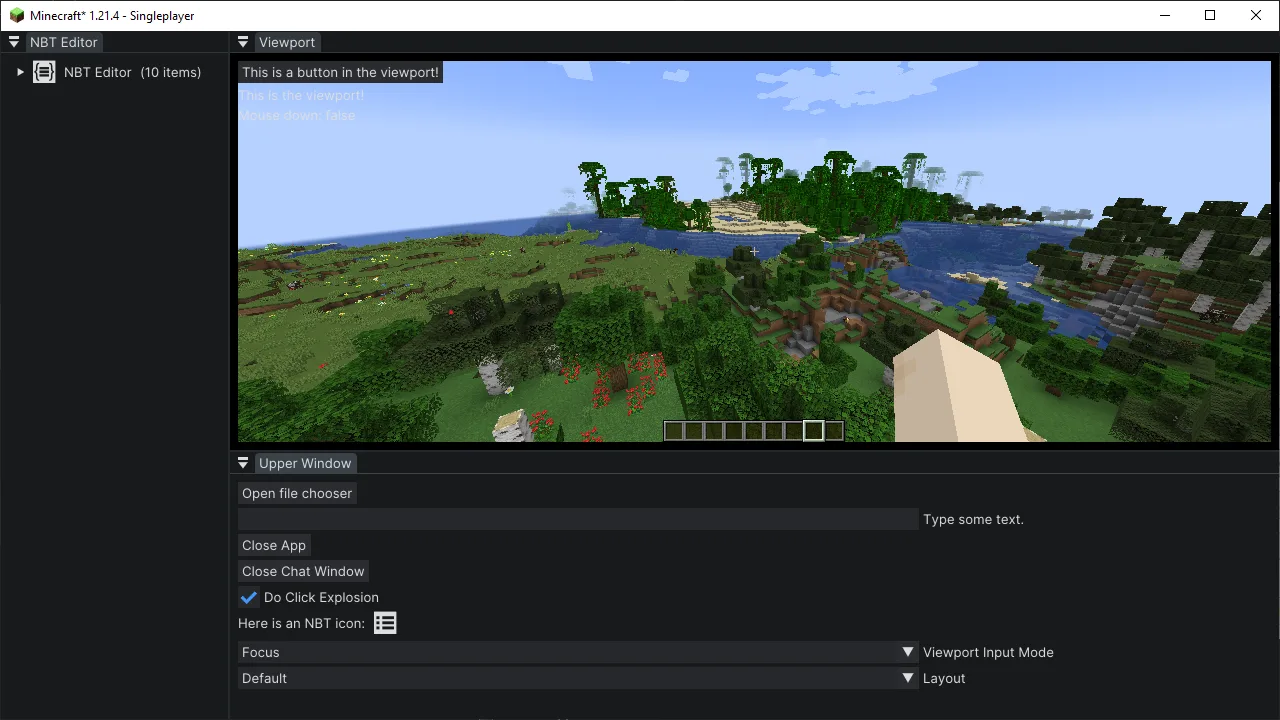Expand the NBT Editor tree node

[20, 72]
